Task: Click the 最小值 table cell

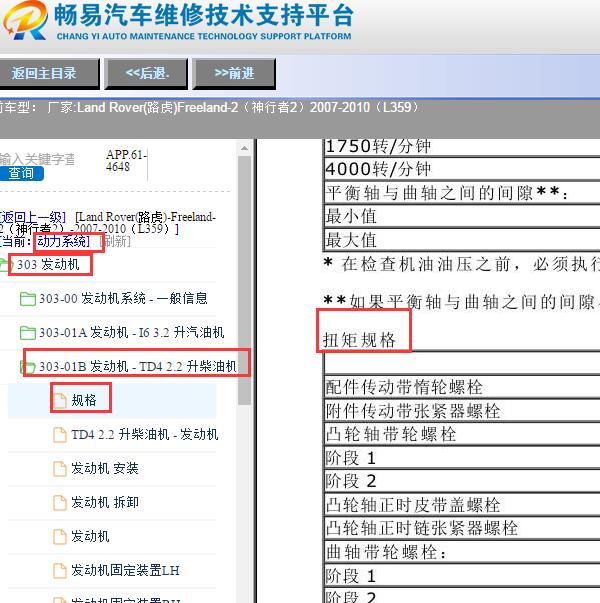Action: (462, 216)
